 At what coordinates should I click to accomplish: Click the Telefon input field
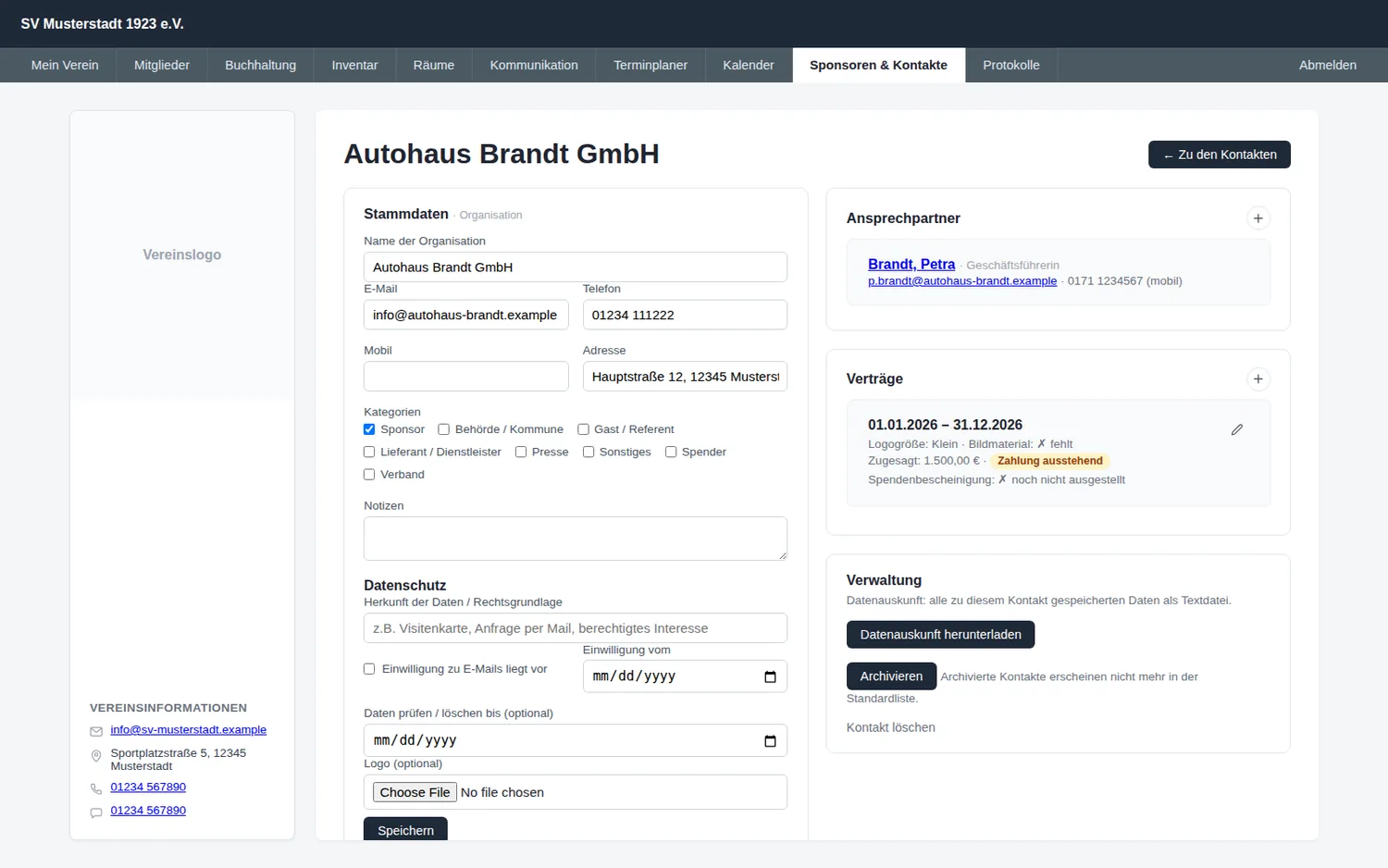(685, 315)
